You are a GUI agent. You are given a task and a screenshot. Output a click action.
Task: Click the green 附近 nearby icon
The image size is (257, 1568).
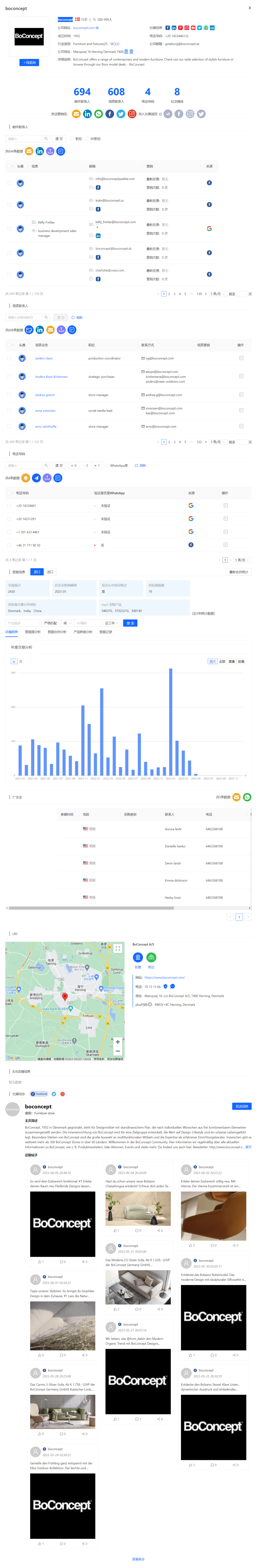click(x=151, y=957)
